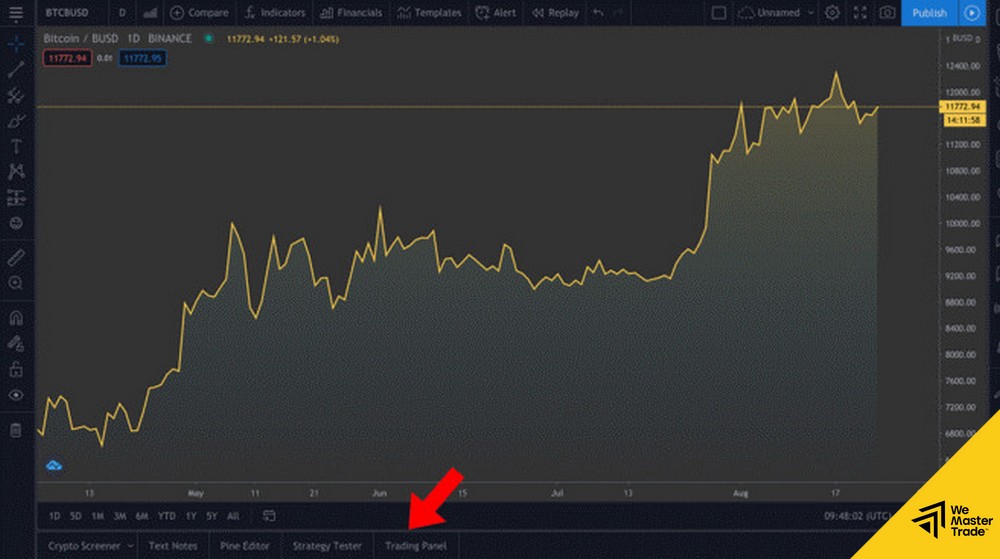Select the trend line drawing tool
The width and height of the screenshot is (1000, 559).
[x=16, y=70]
